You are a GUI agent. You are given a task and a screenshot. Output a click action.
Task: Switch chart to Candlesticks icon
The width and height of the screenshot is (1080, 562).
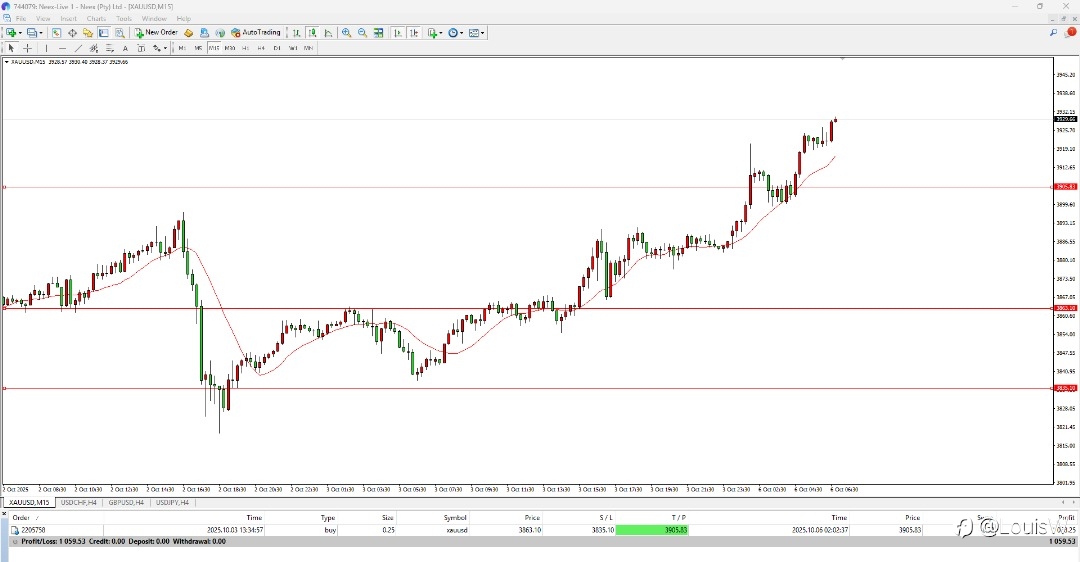click(x=313, y=32)
